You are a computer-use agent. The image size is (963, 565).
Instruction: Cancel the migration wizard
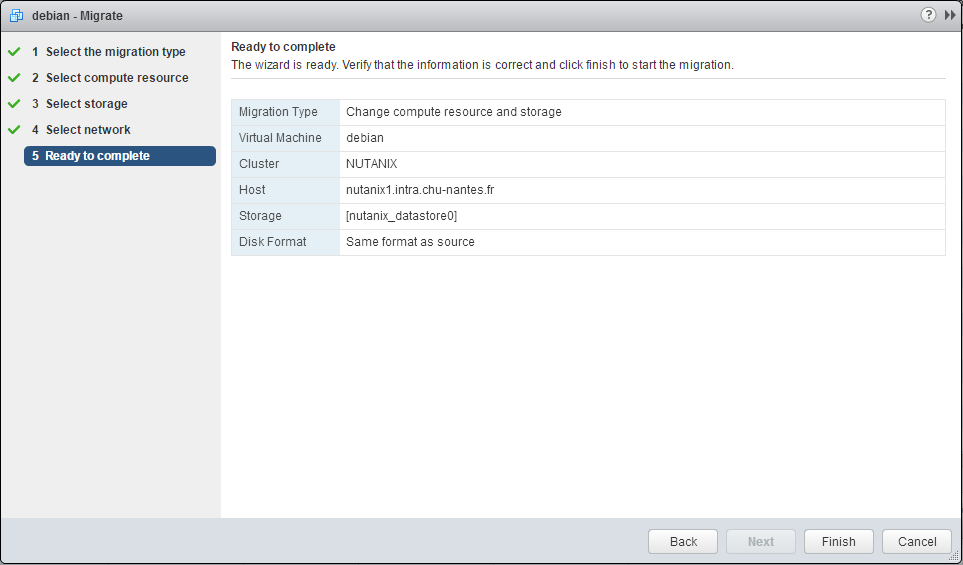click(917, 542)
